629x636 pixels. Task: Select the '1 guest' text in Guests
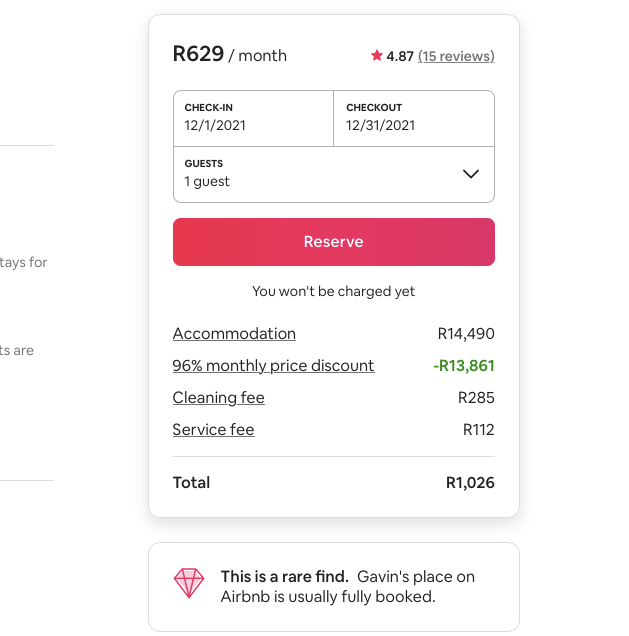[207, 181]
